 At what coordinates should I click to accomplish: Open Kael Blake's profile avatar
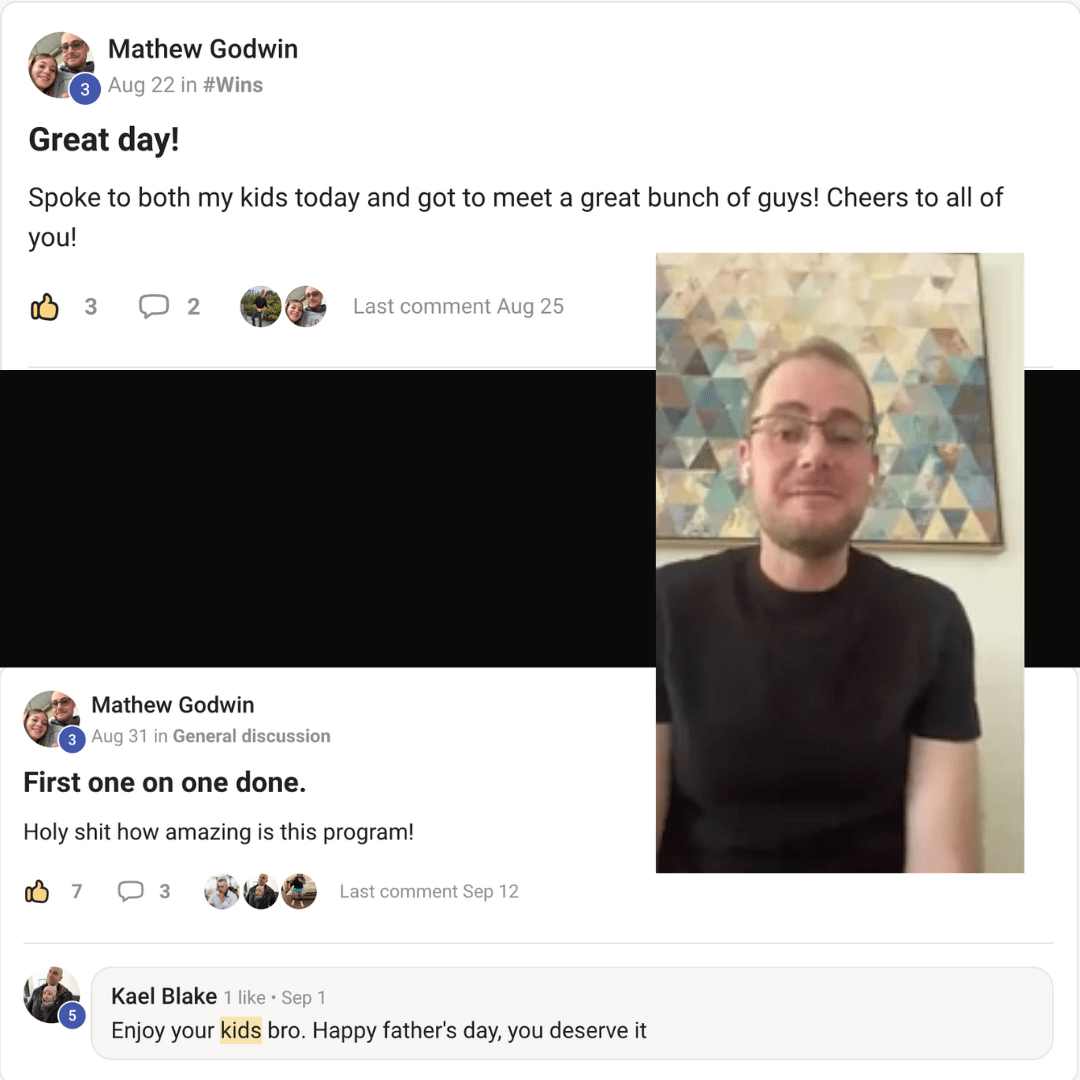[x=52, y=995]
